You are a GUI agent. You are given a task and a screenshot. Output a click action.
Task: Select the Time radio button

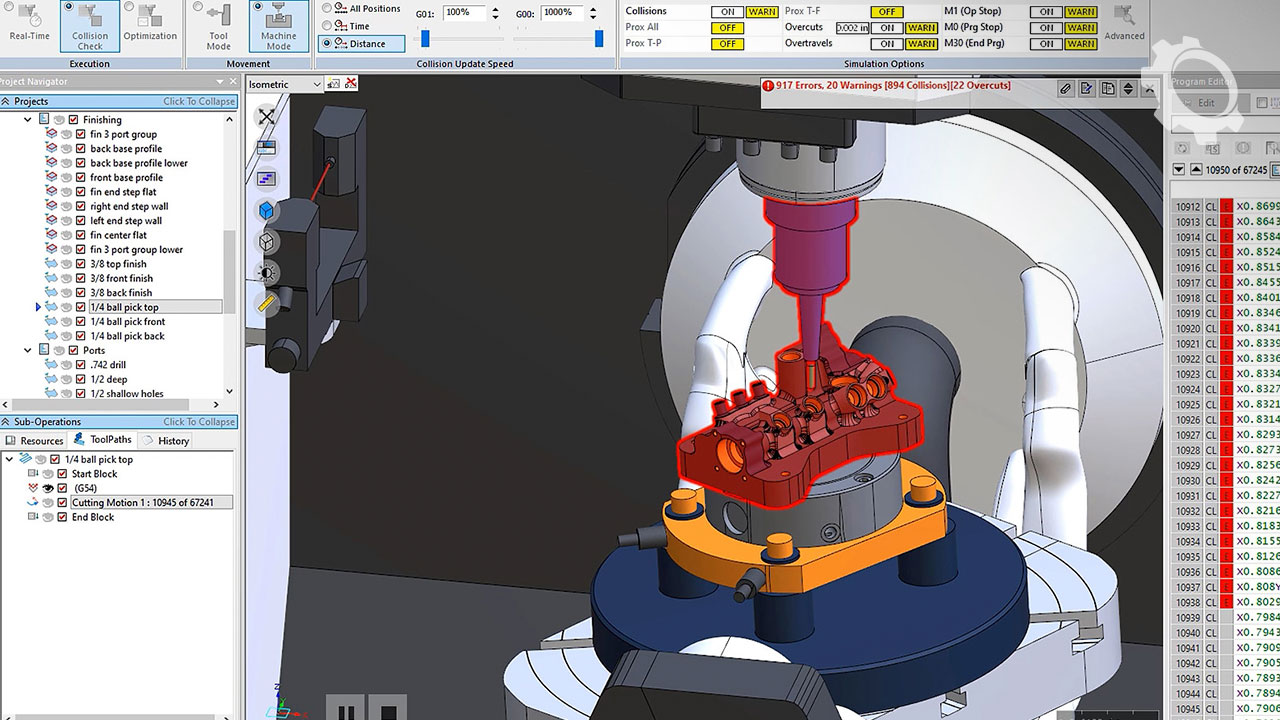pos(327,26)
